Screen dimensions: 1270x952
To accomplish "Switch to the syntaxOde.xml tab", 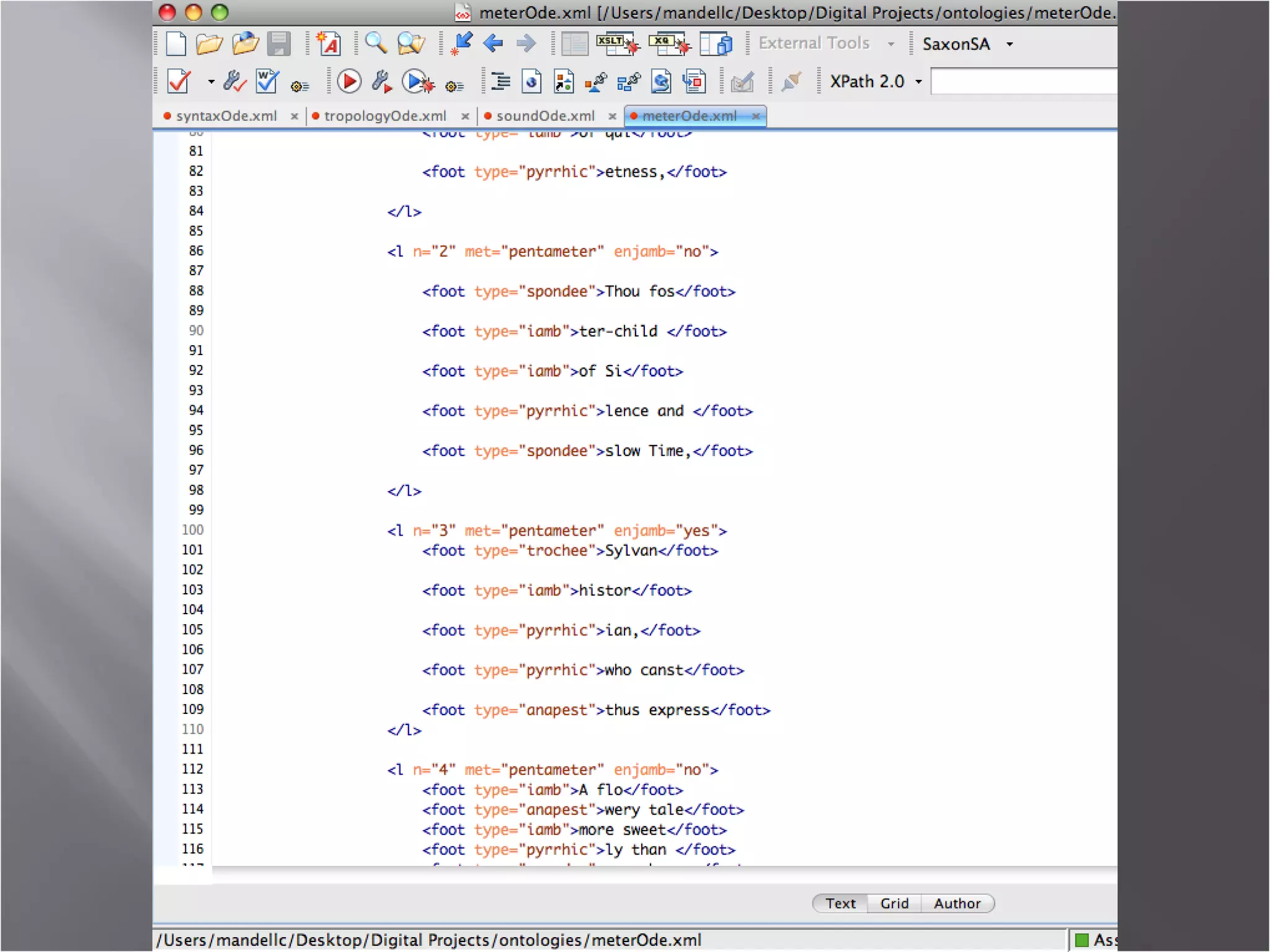I will (x=226, y=116).
